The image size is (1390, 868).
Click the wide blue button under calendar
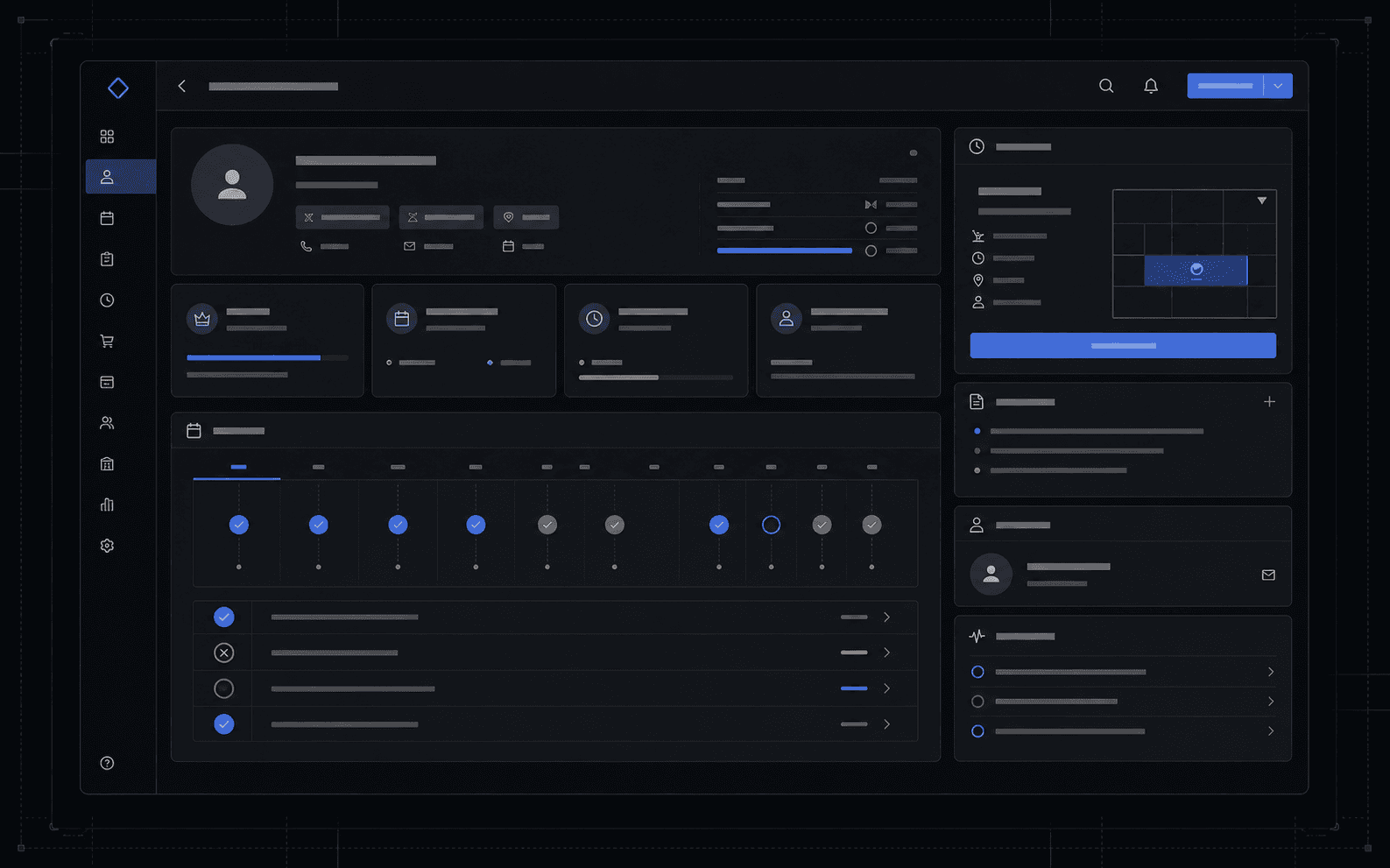point(1123,345)
